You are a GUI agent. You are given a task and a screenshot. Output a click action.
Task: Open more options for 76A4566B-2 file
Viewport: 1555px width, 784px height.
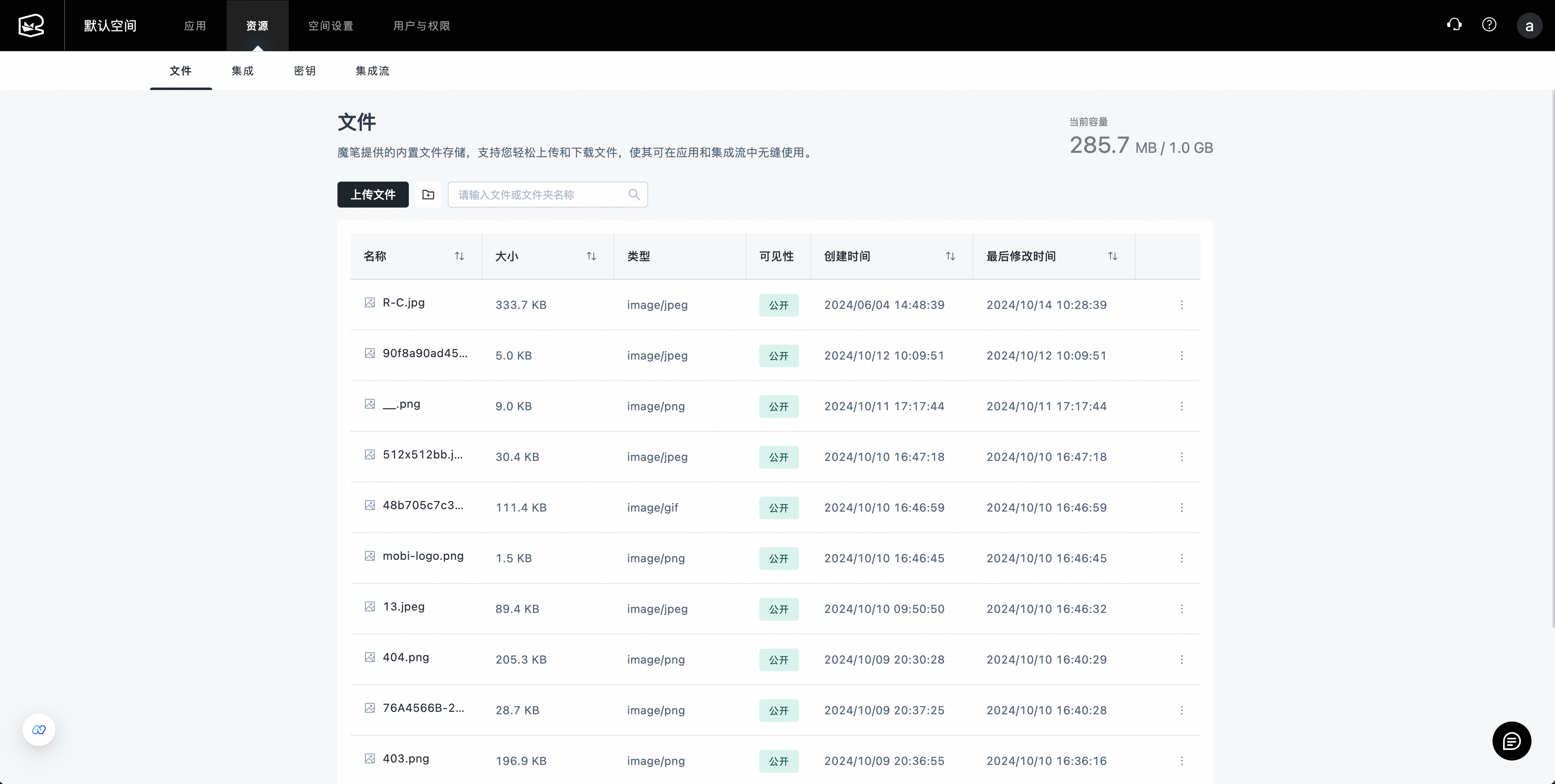(1181, 710)
